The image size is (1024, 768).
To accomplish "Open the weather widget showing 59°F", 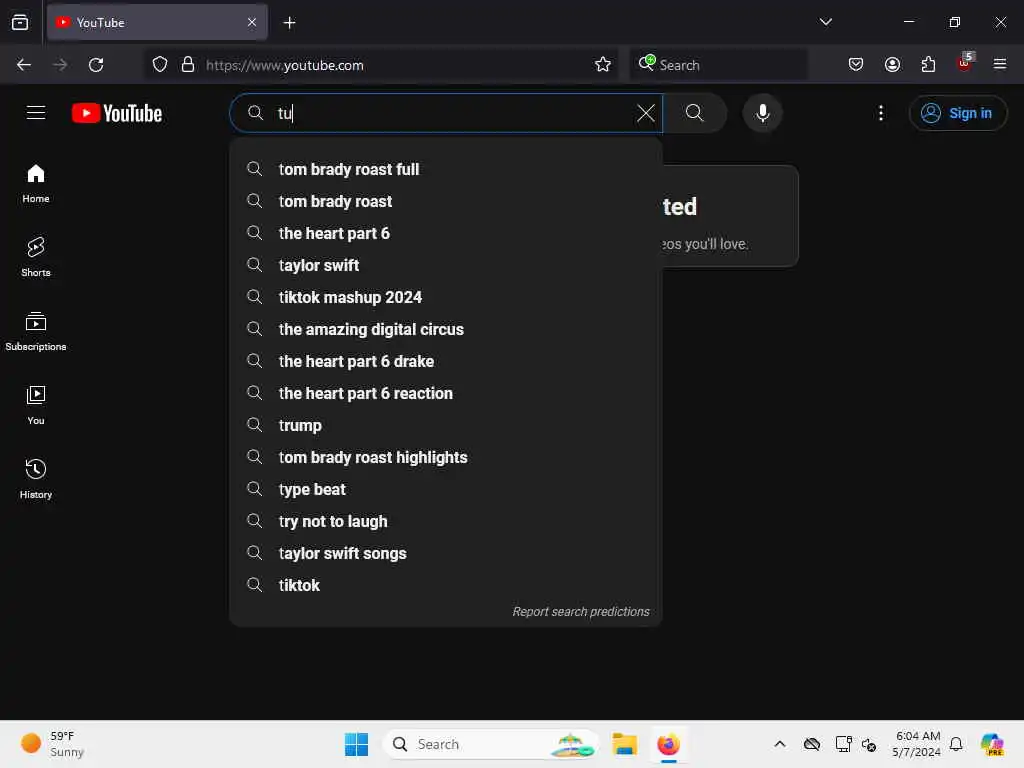I will click(x=54, y=744).
